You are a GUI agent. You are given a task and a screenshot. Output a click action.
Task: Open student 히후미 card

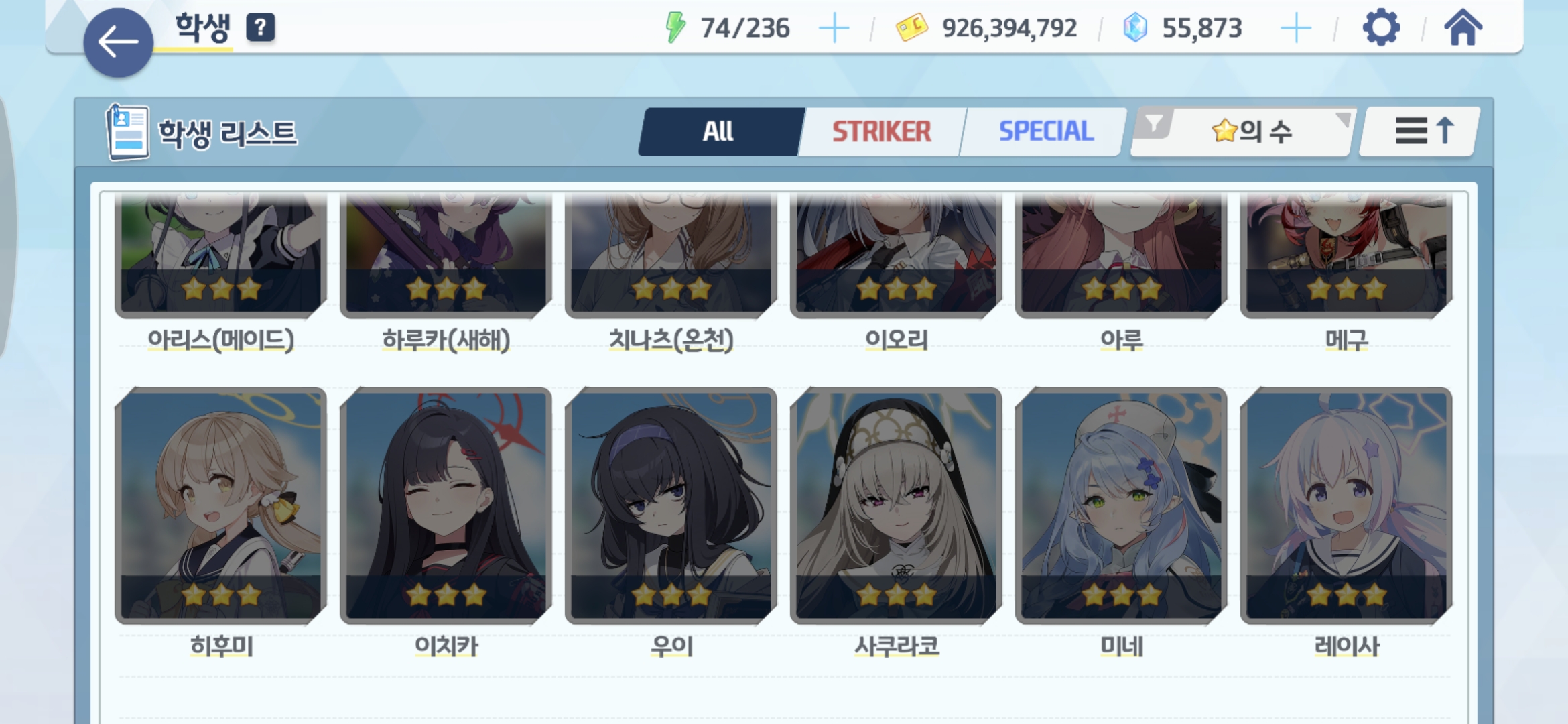(221, 505)
